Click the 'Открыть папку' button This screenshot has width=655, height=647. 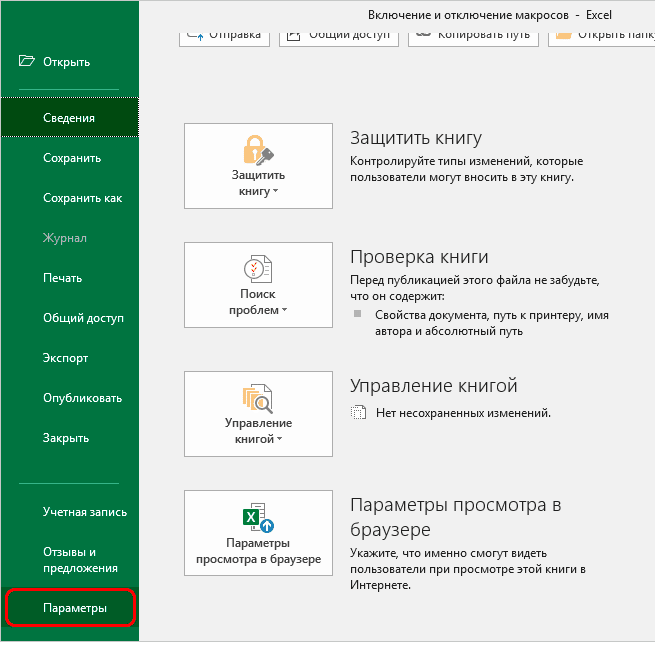(x=602, y=38)
